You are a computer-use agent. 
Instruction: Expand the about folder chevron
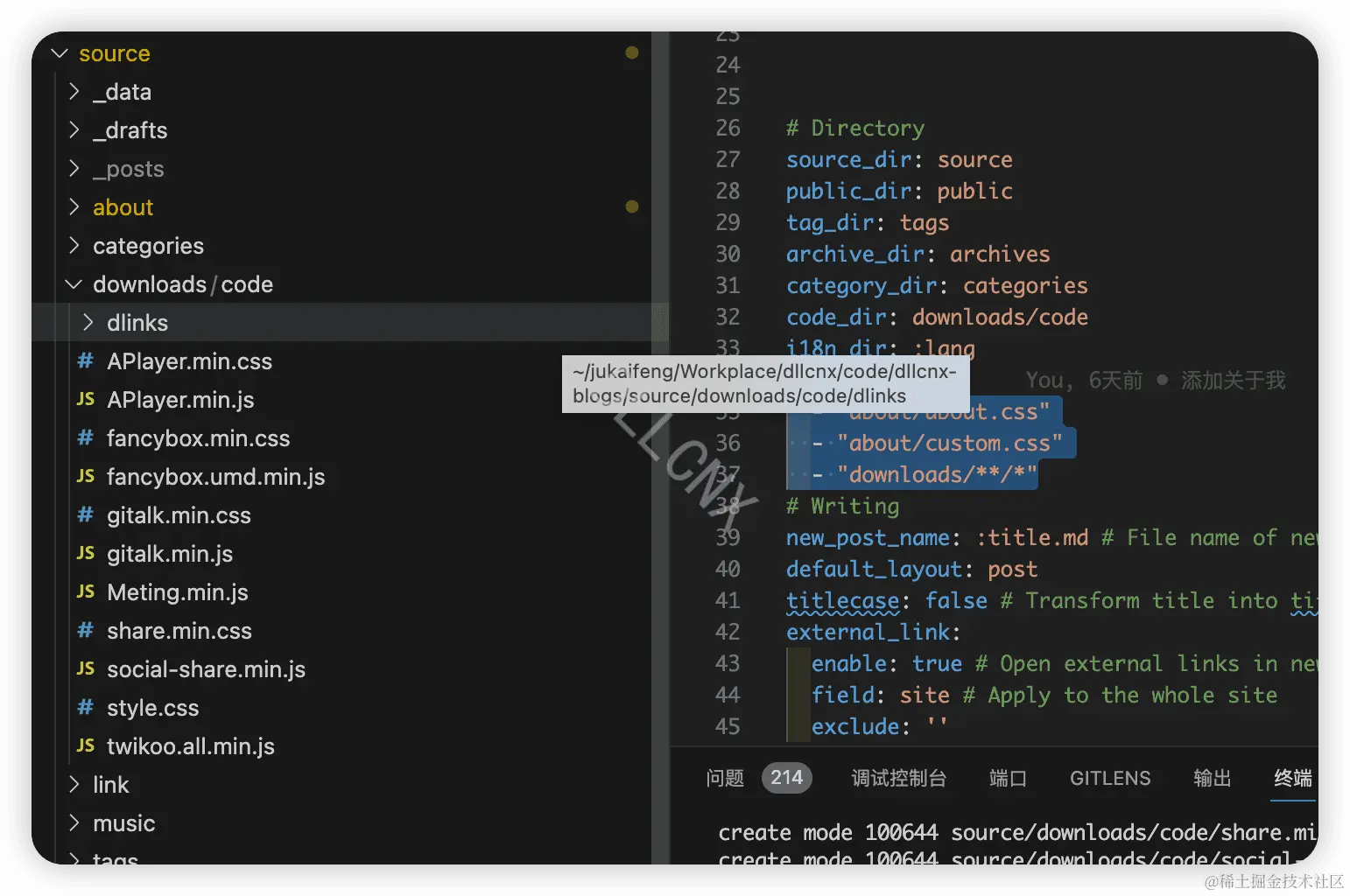[74, 207]
